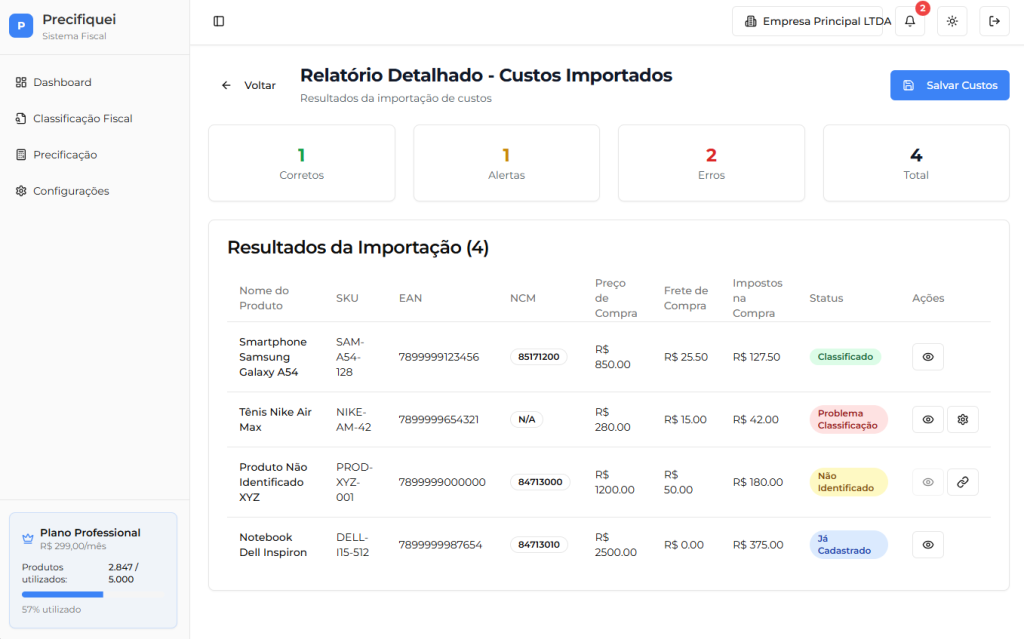Image resolution: width=1024 pixels, height=639 pixels.
Task: Click gear icon for Tênis Nike row
Action: point(963,419)
